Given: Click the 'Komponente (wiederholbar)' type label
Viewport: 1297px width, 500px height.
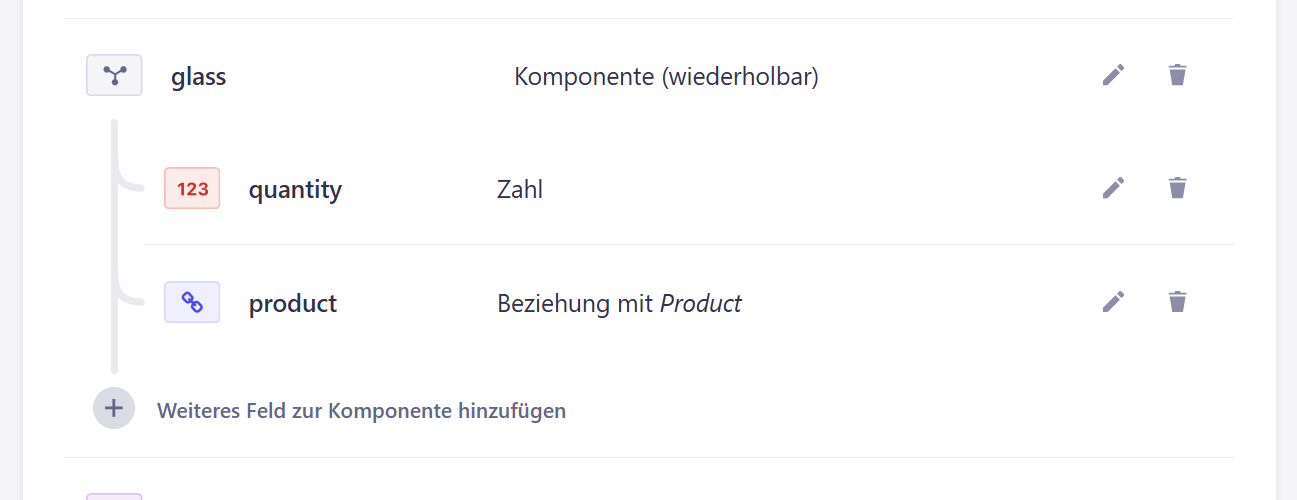Looking at the screenshot, I should [x=666, y=76].
